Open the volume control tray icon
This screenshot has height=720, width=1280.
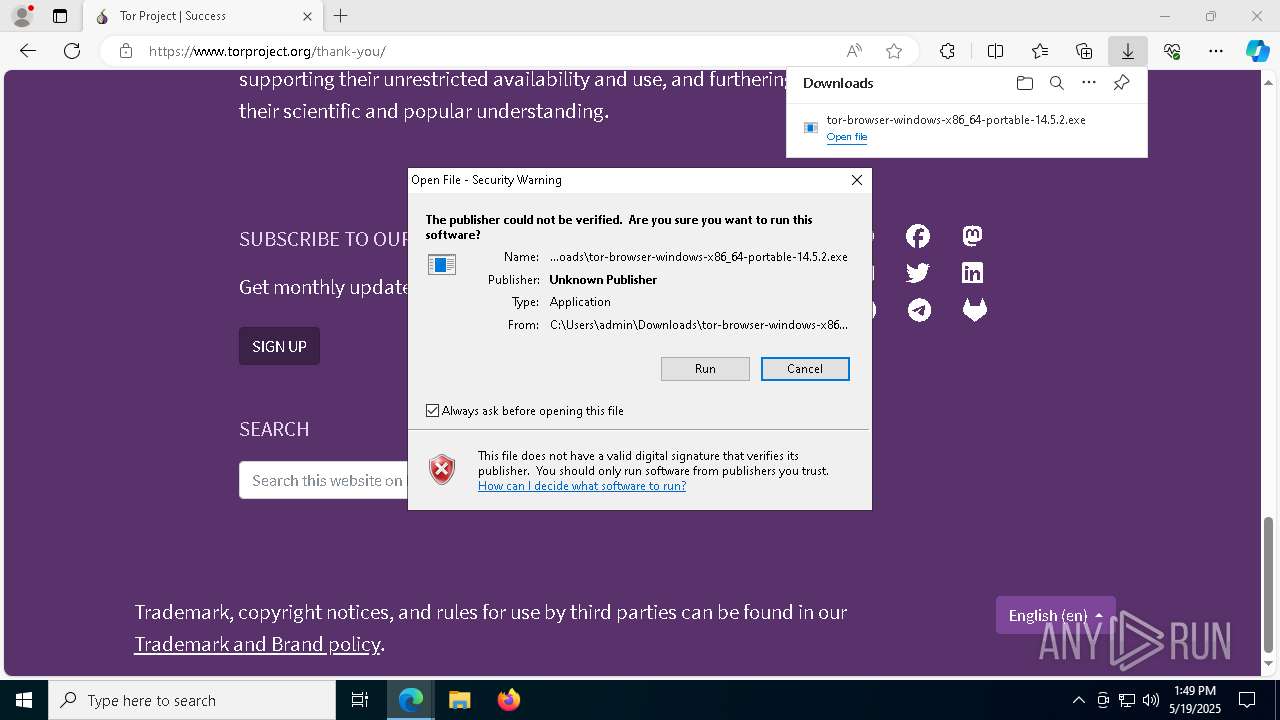(x=1151, y=700)
